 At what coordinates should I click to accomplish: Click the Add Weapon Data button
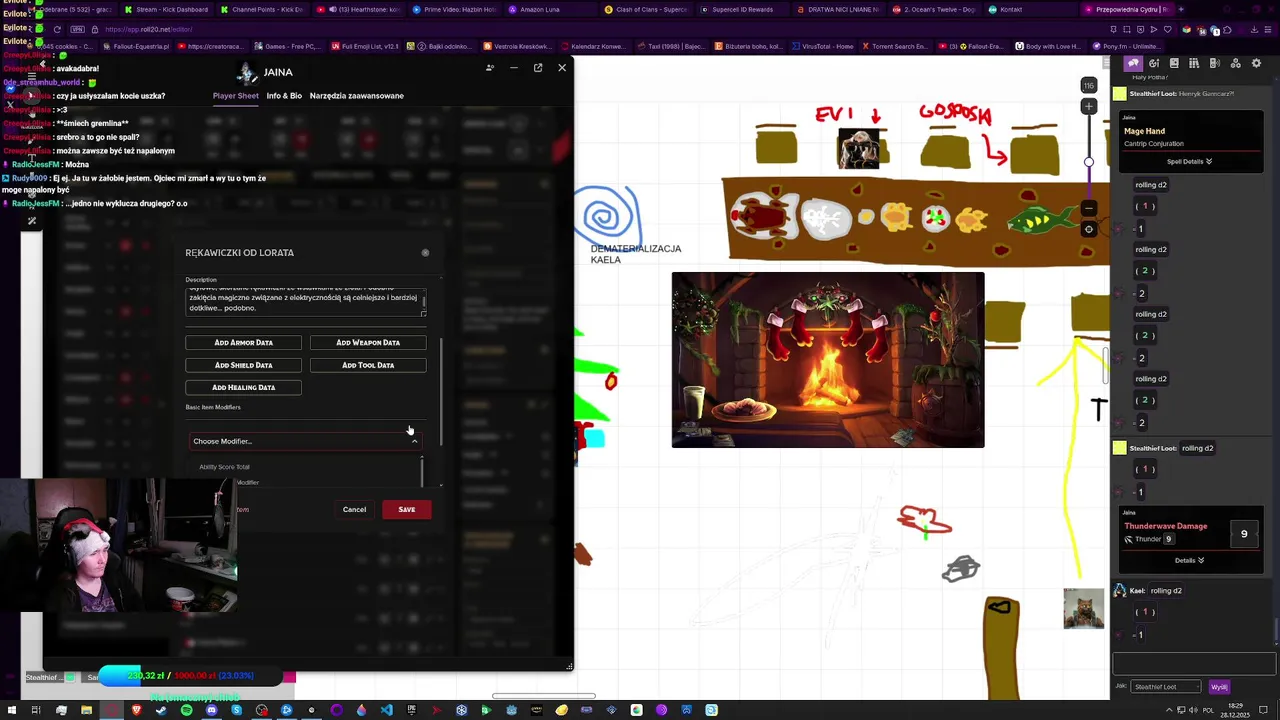pyautogui.click(x=368, y=342)
